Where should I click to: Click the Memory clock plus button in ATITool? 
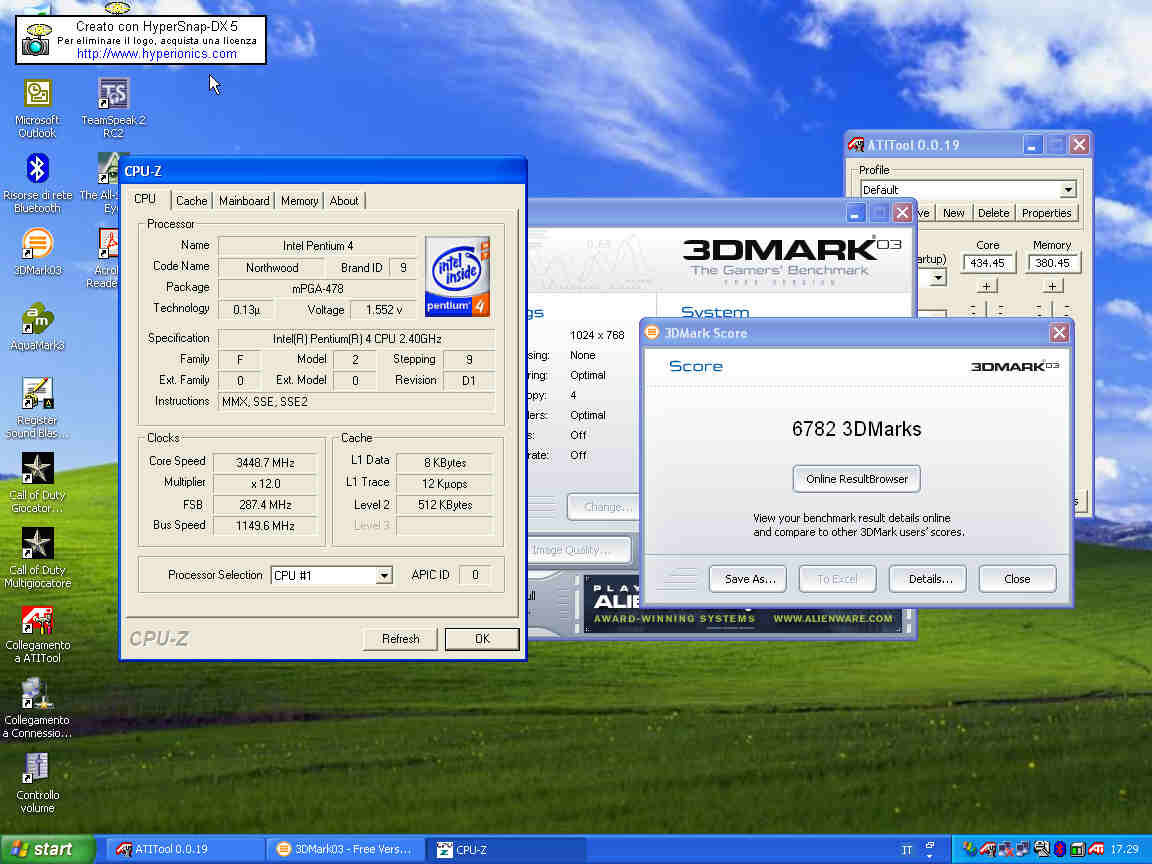1052,286
